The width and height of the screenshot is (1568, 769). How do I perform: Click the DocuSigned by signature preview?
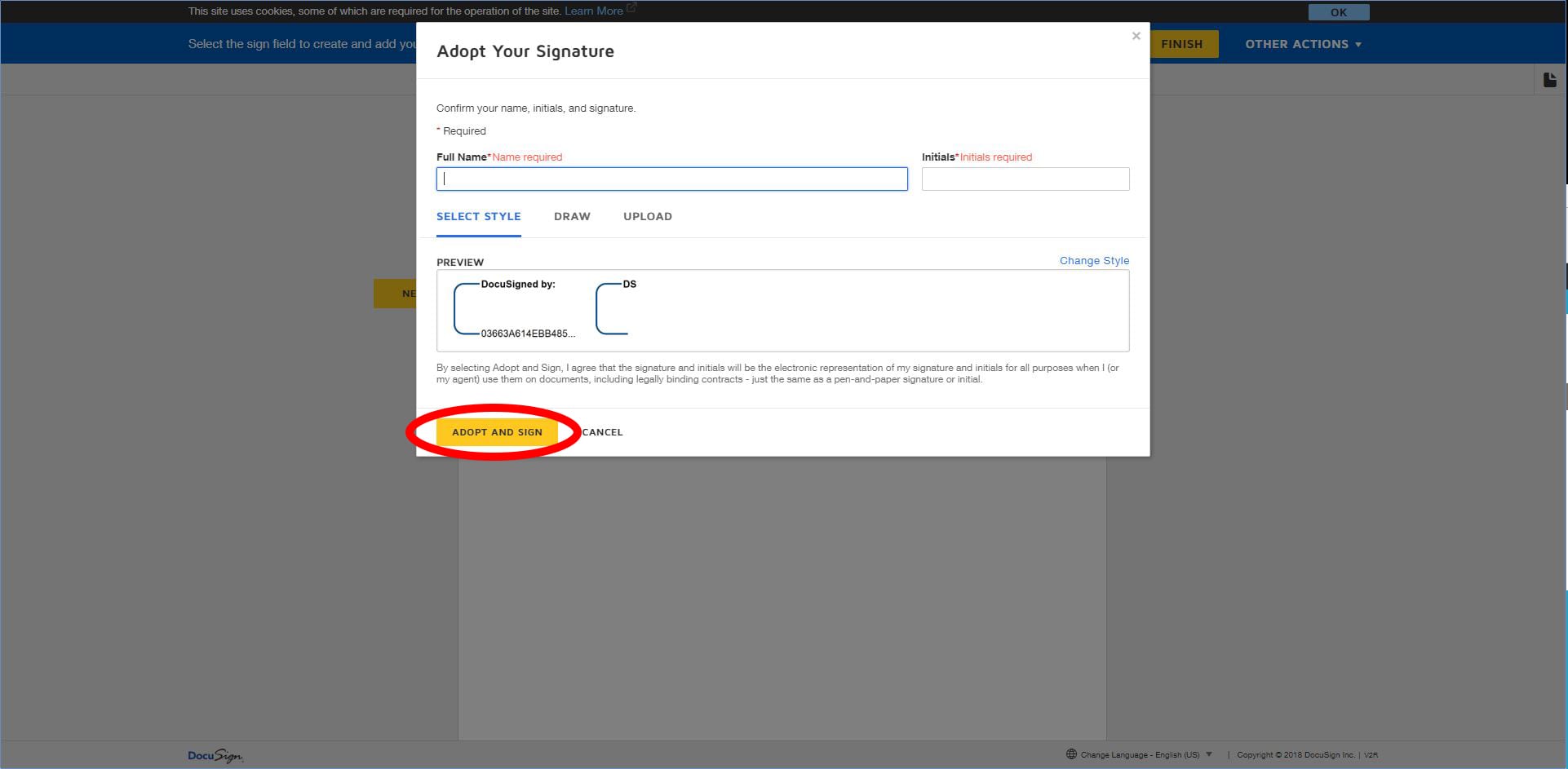click(514, 309)
